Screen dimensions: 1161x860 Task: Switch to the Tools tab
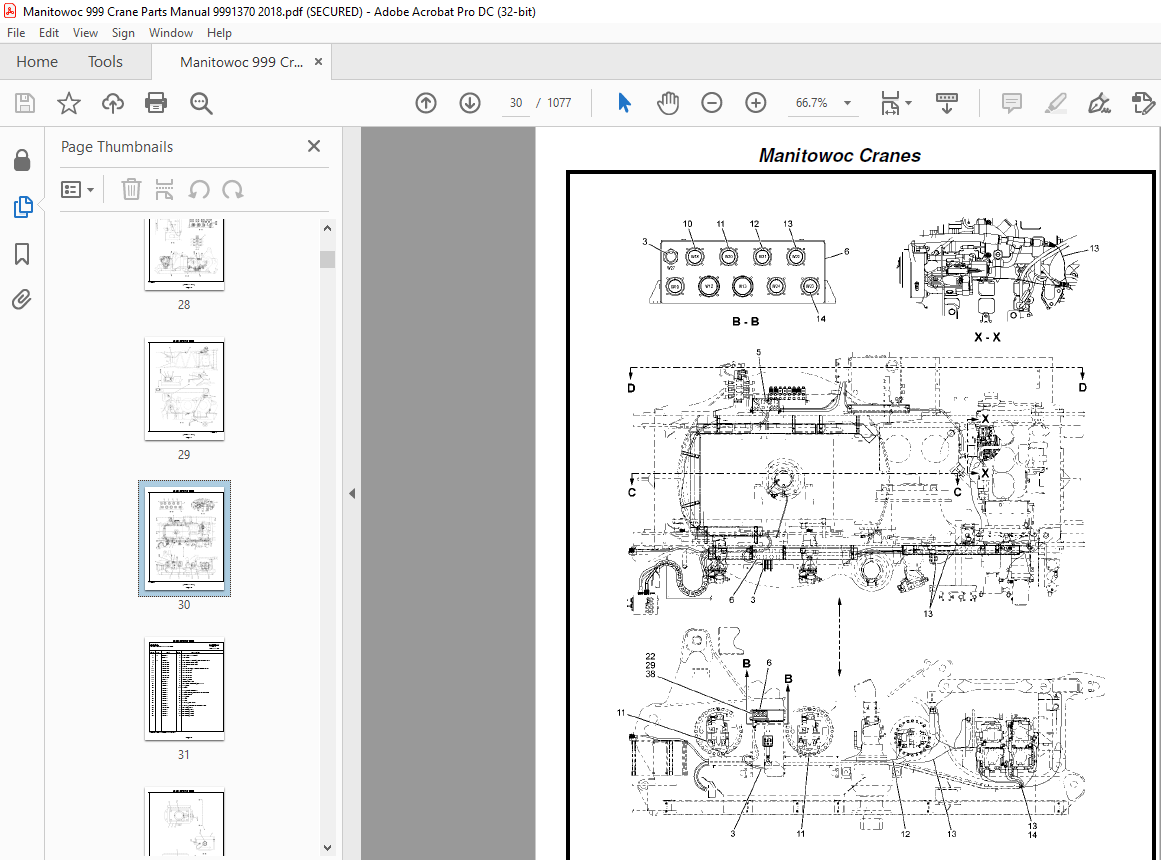coord(105,61)
